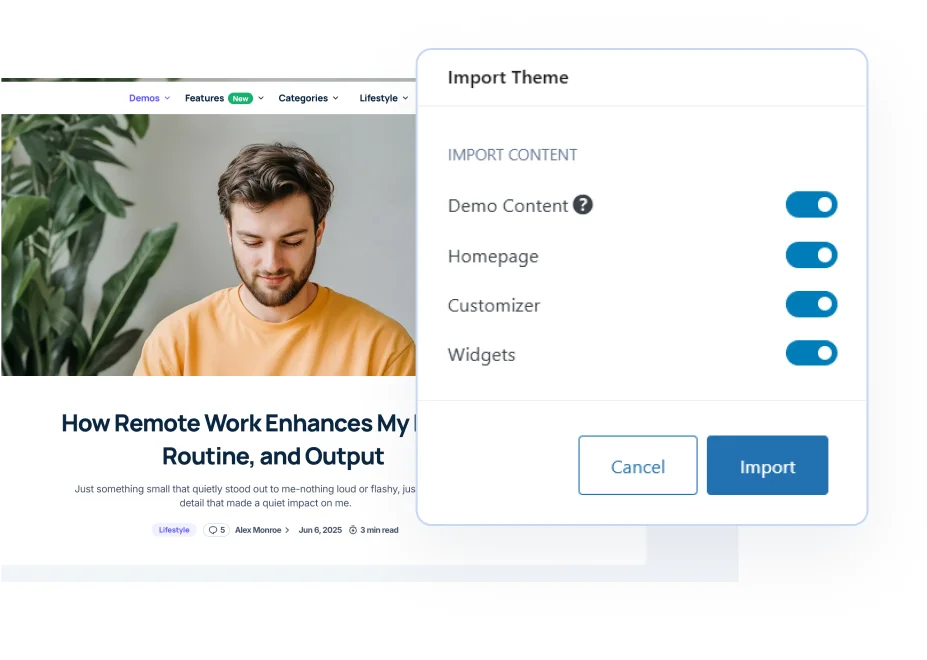
Task: Switch off the Widgets toggle
Action: pyautogui.click(x=811, y=353)
